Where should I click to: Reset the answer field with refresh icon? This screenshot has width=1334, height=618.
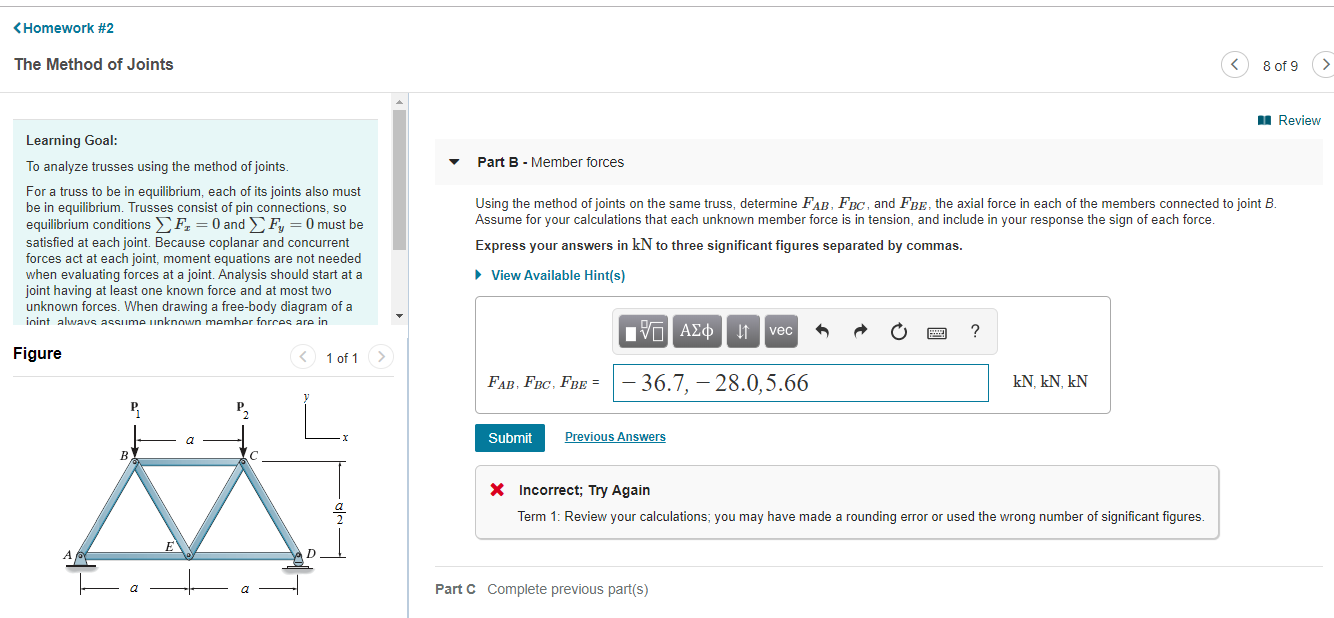tap(897, 331)
